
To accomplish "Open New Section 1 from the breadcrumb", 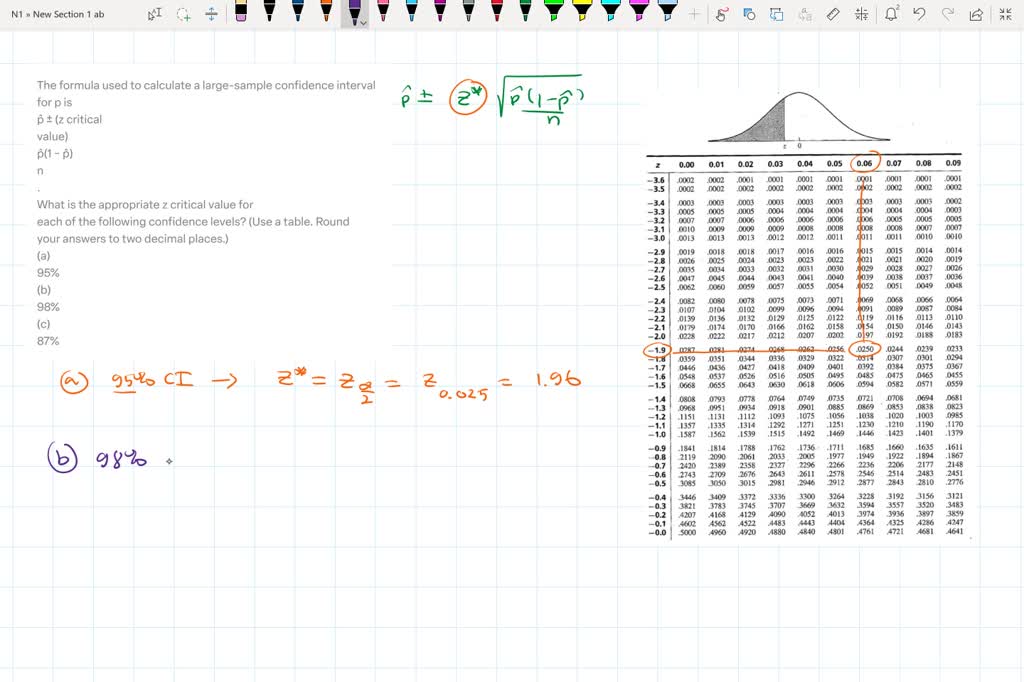I will pyautogui.click(x=62, y=14).
